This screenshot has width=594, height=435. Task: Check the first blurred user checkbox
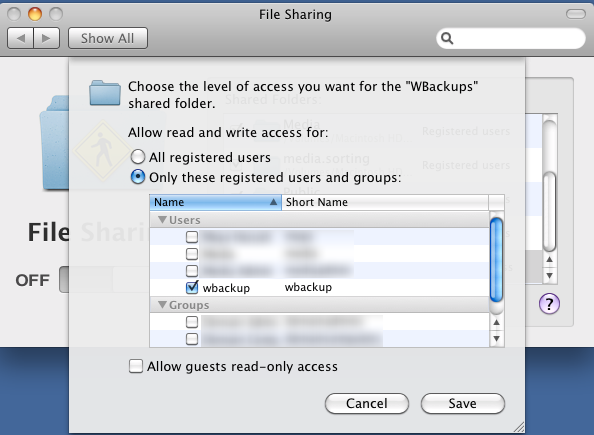[192, 237]
